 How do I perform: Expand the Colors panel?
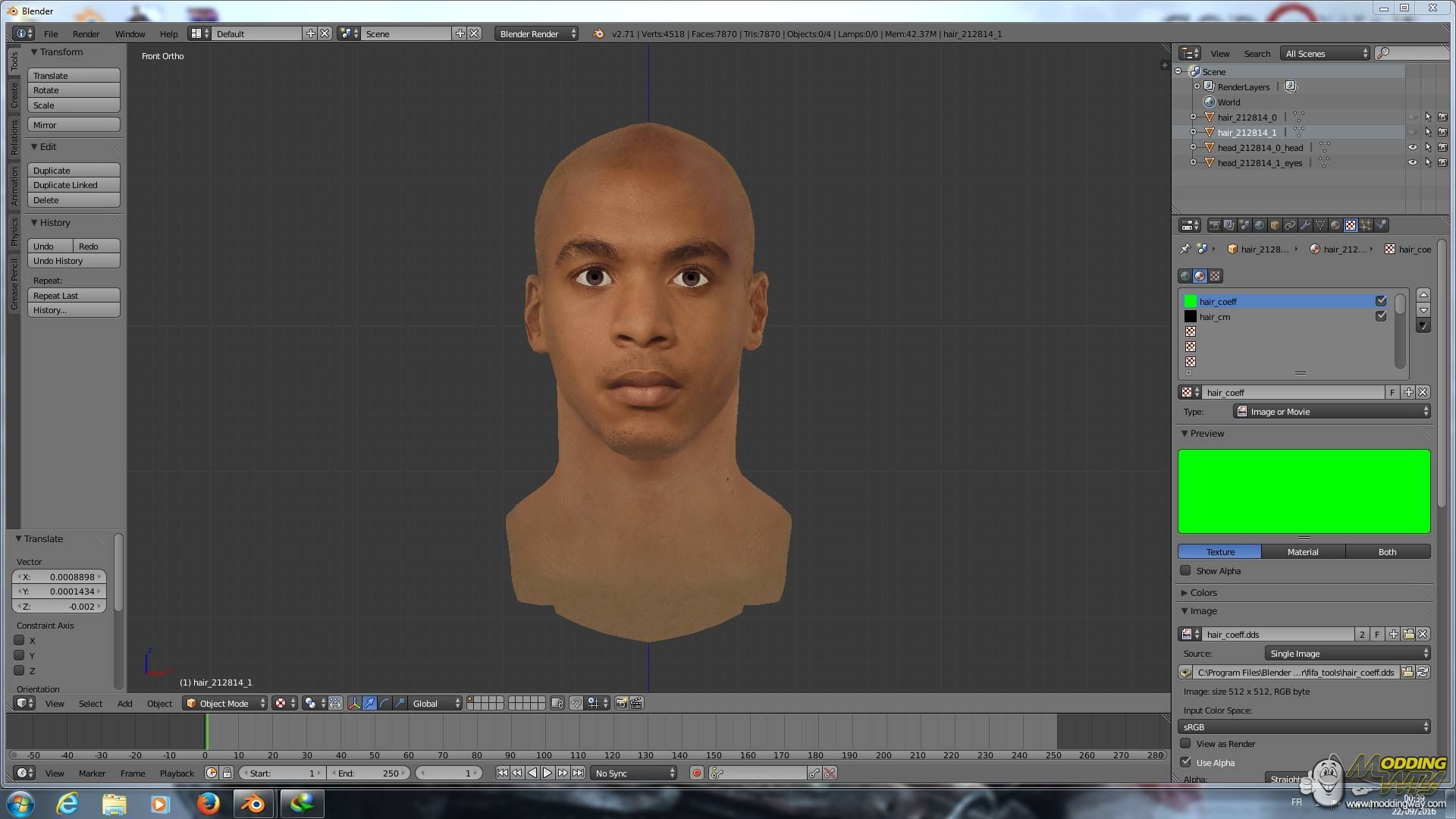(x=1203, y=593)
